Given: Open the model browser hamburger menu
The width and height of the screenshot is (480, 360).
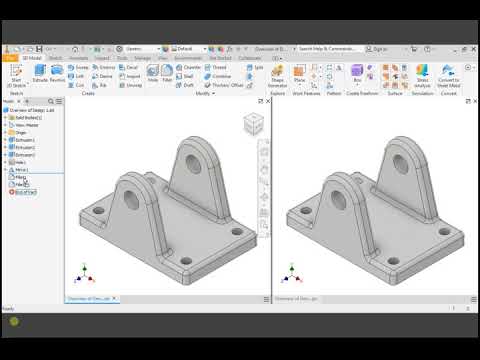Looking at the screenshot, I should coord(59,101).
